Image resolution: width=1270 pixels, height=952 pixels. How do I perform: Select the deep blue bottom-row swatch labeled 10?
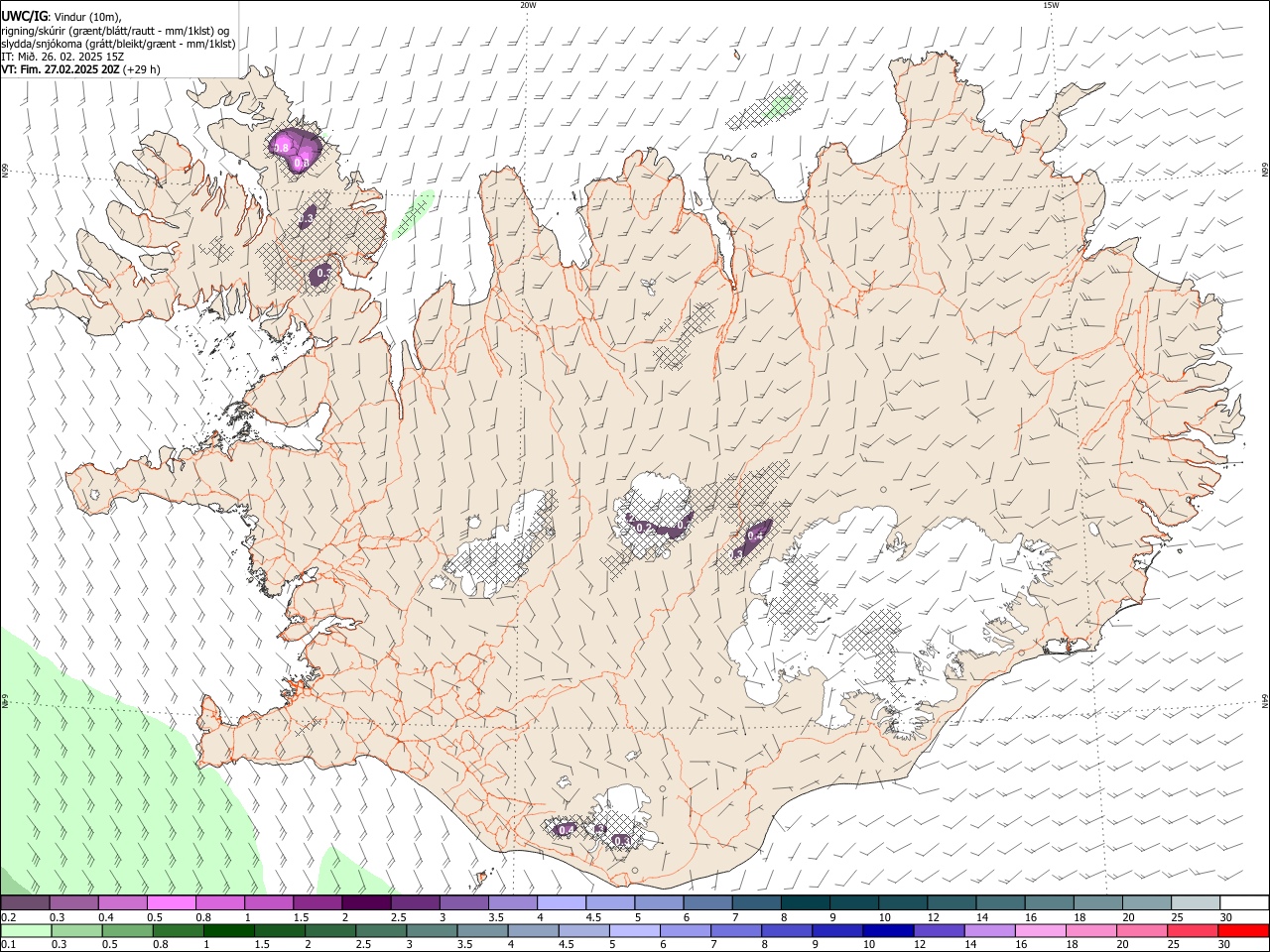[x=888, y=930]
